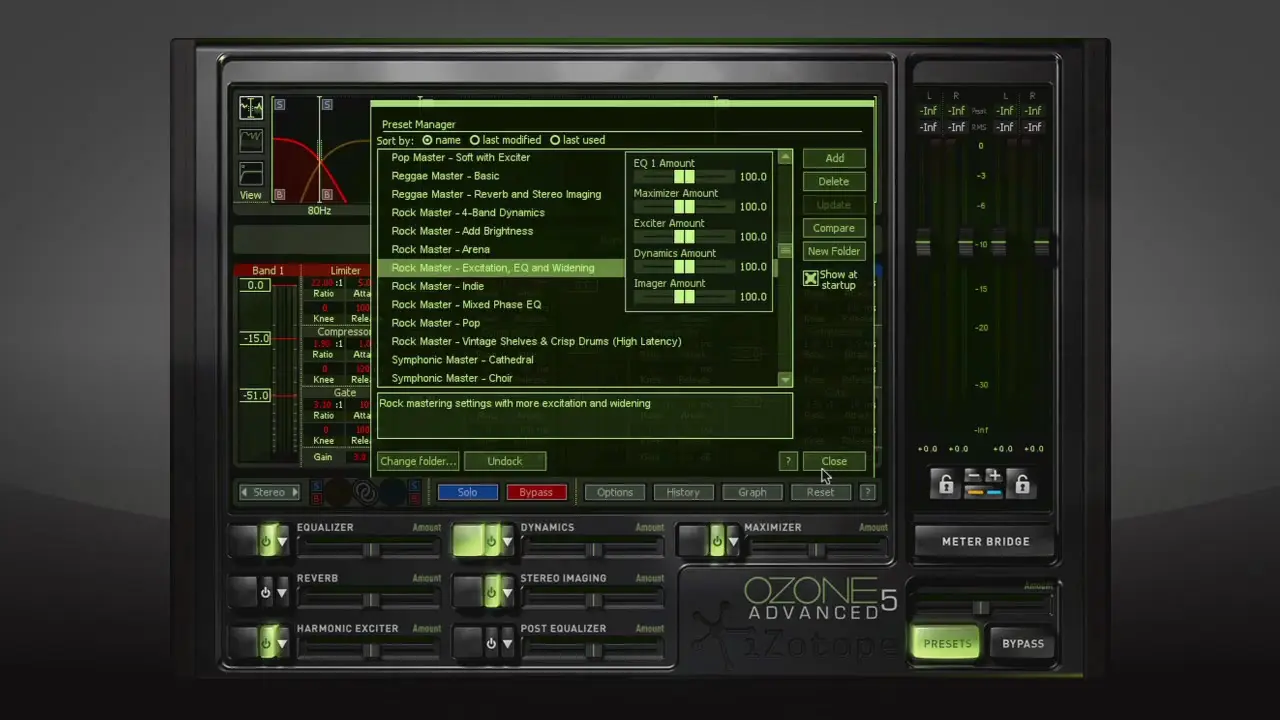Uncheck the Show at startup checkbox

811,278
